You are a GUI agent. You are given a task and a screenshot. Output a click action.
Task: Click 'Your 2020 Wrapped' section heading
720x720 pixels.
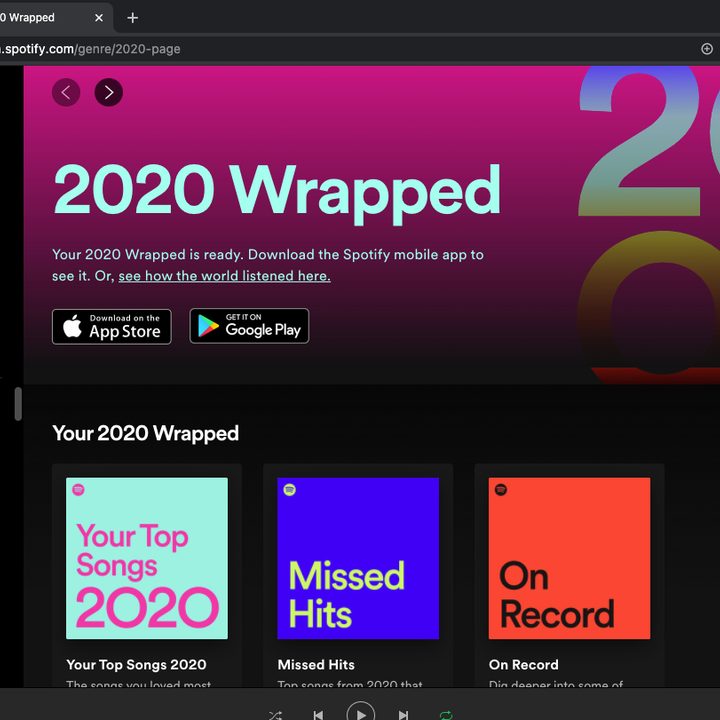[x=146, y=433]
